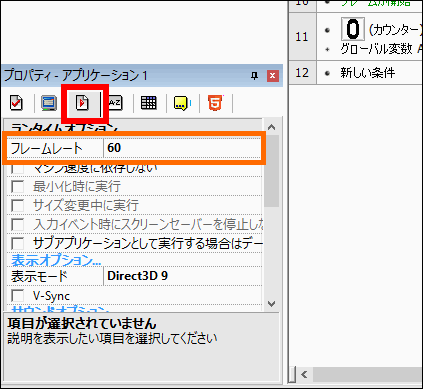
Task: Toggle マシン速度に依存しない checkbox
Action: pos(17,168)
